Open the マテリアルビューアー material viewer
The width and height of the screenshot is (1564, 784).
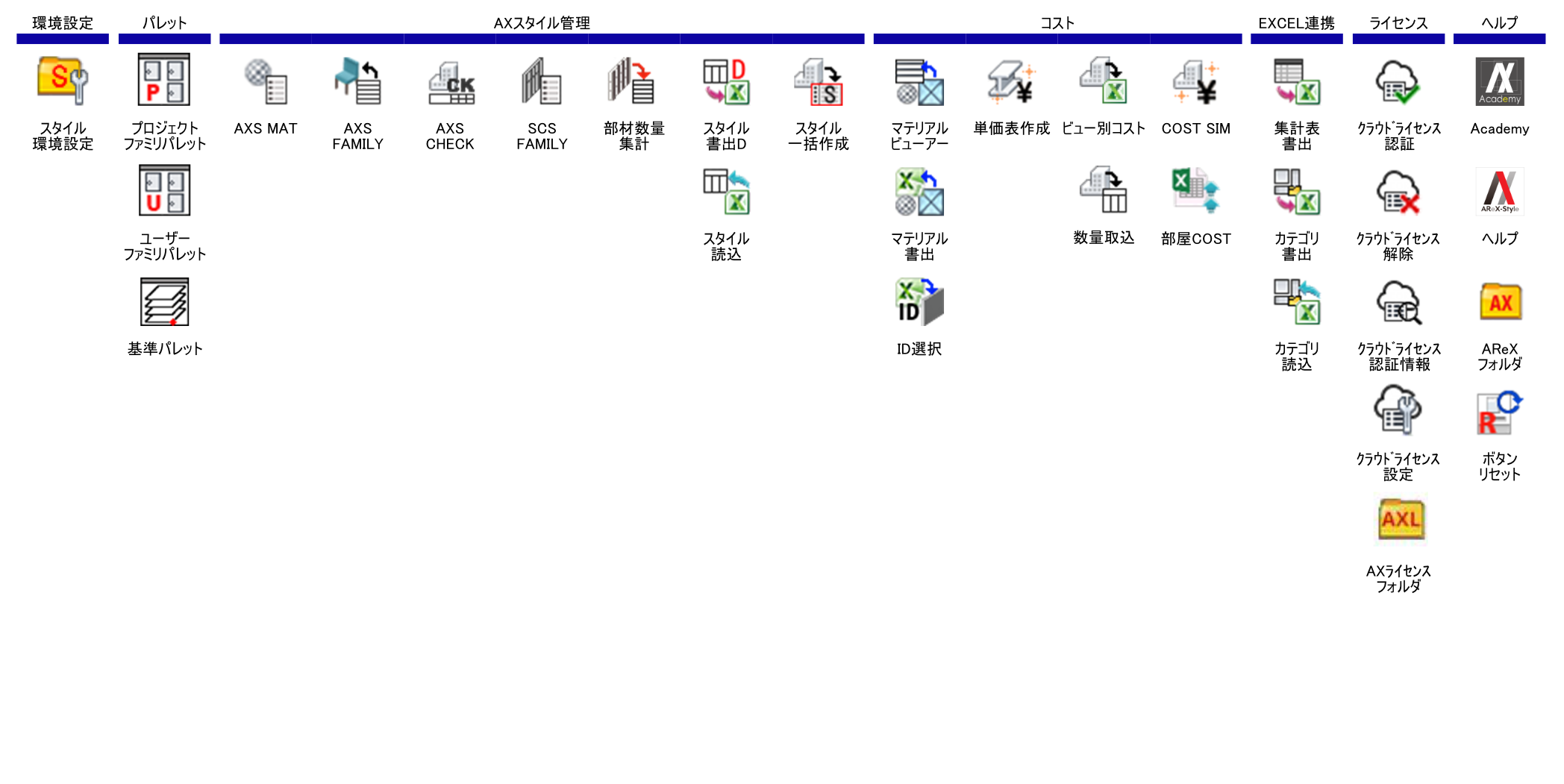pyautogui.click(x=919, y=81)
